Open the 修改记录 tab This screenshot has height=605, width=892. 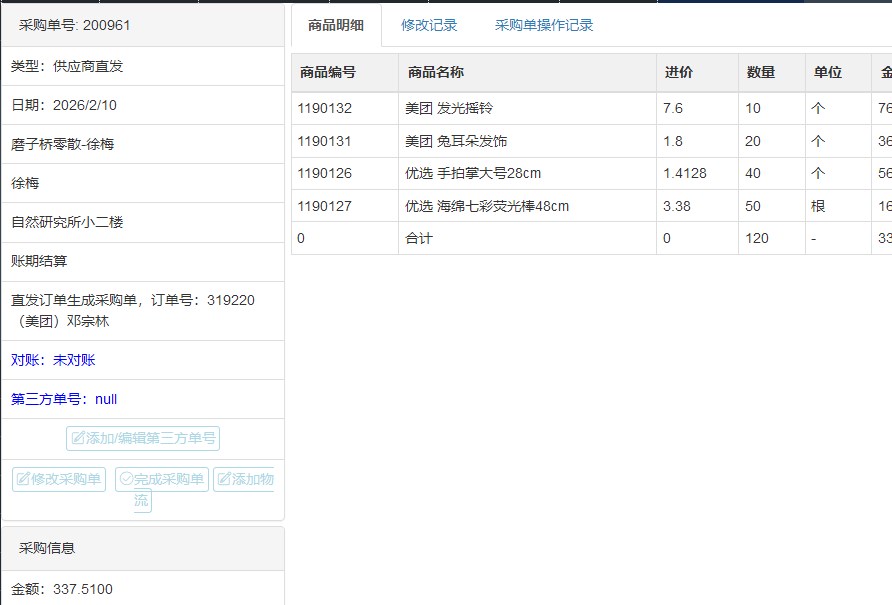click(x=429, y=26)
